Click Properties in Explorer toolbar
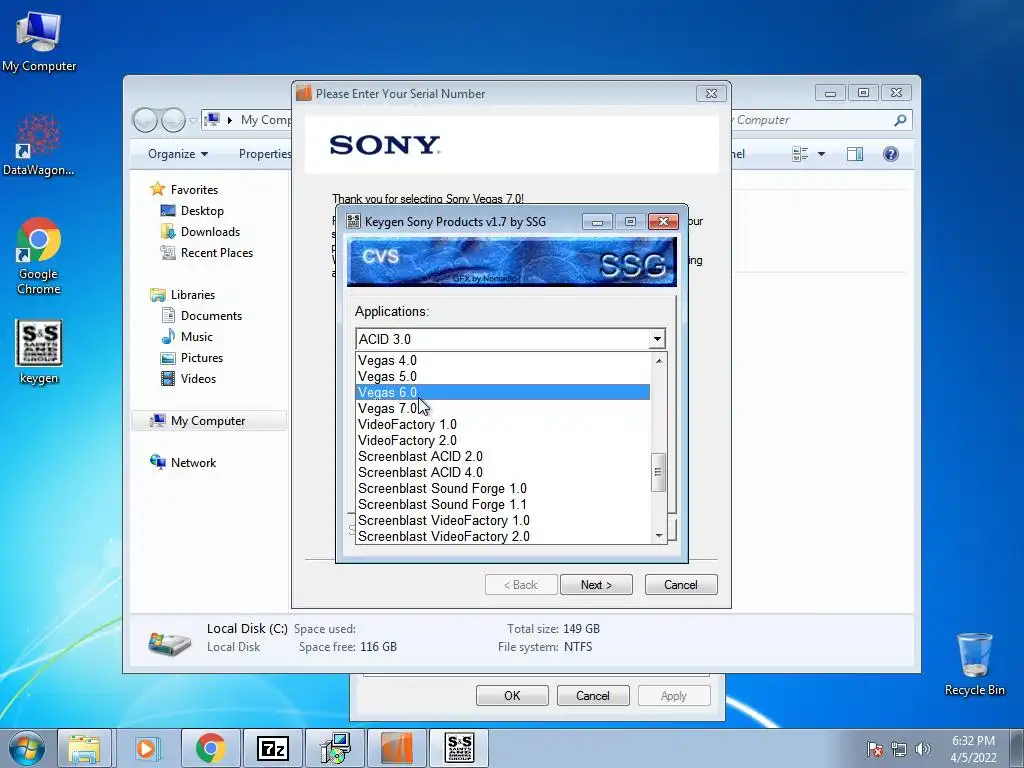 tap(264, 154)
